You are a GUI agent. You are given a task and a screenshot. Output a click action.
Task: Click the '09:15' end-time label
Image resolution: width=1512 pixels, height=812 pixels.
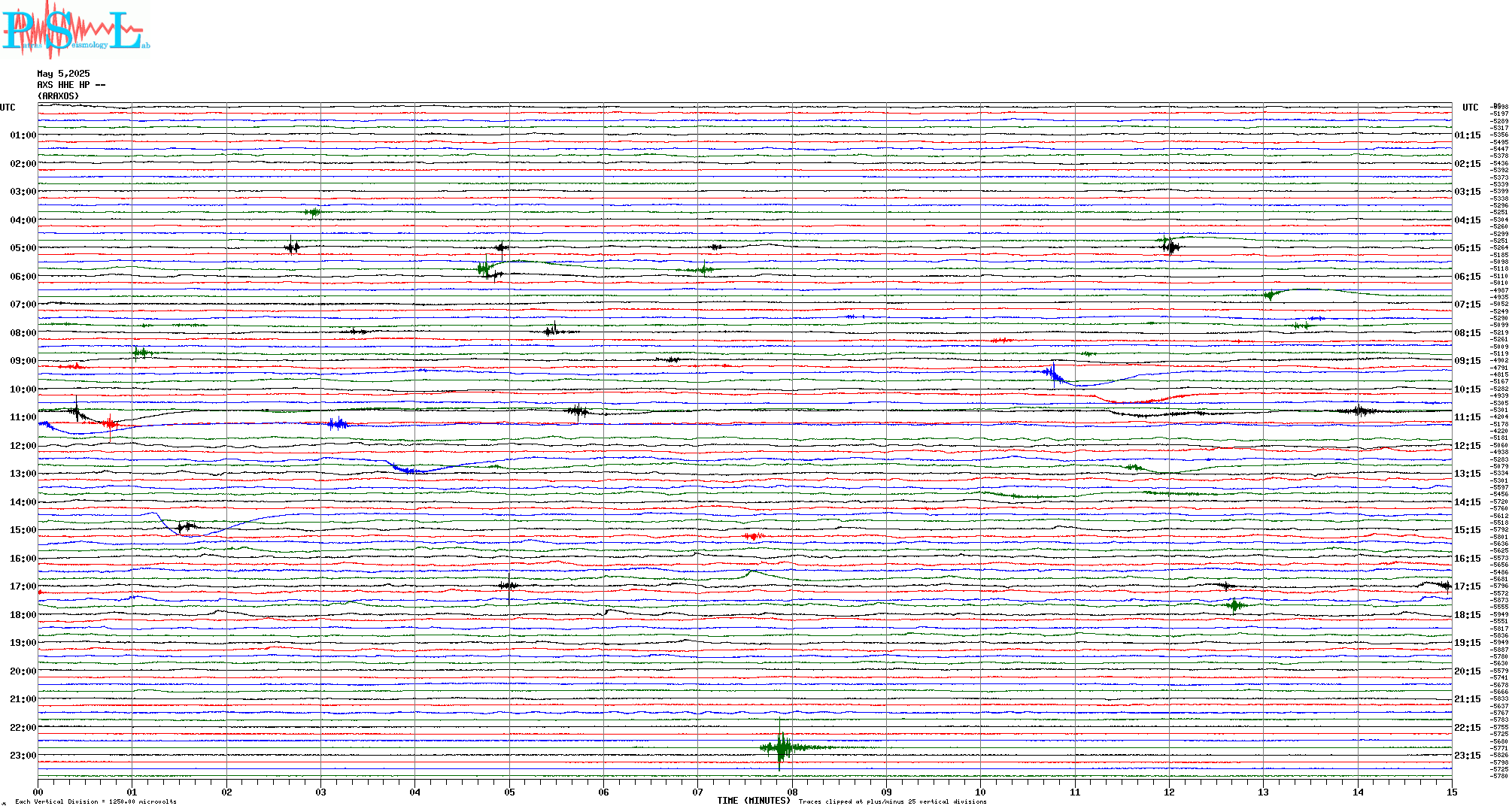[x=1468, y=361]
